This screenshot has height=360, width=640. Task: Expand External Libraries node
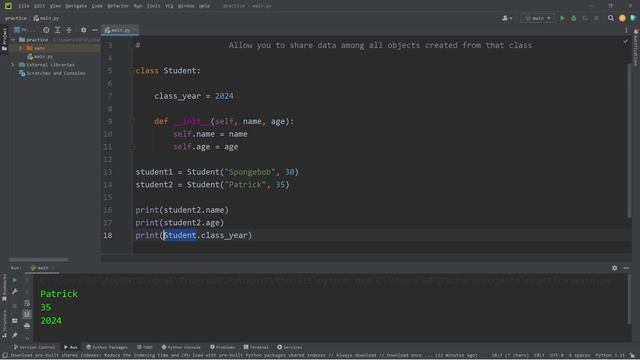[13, 65]
